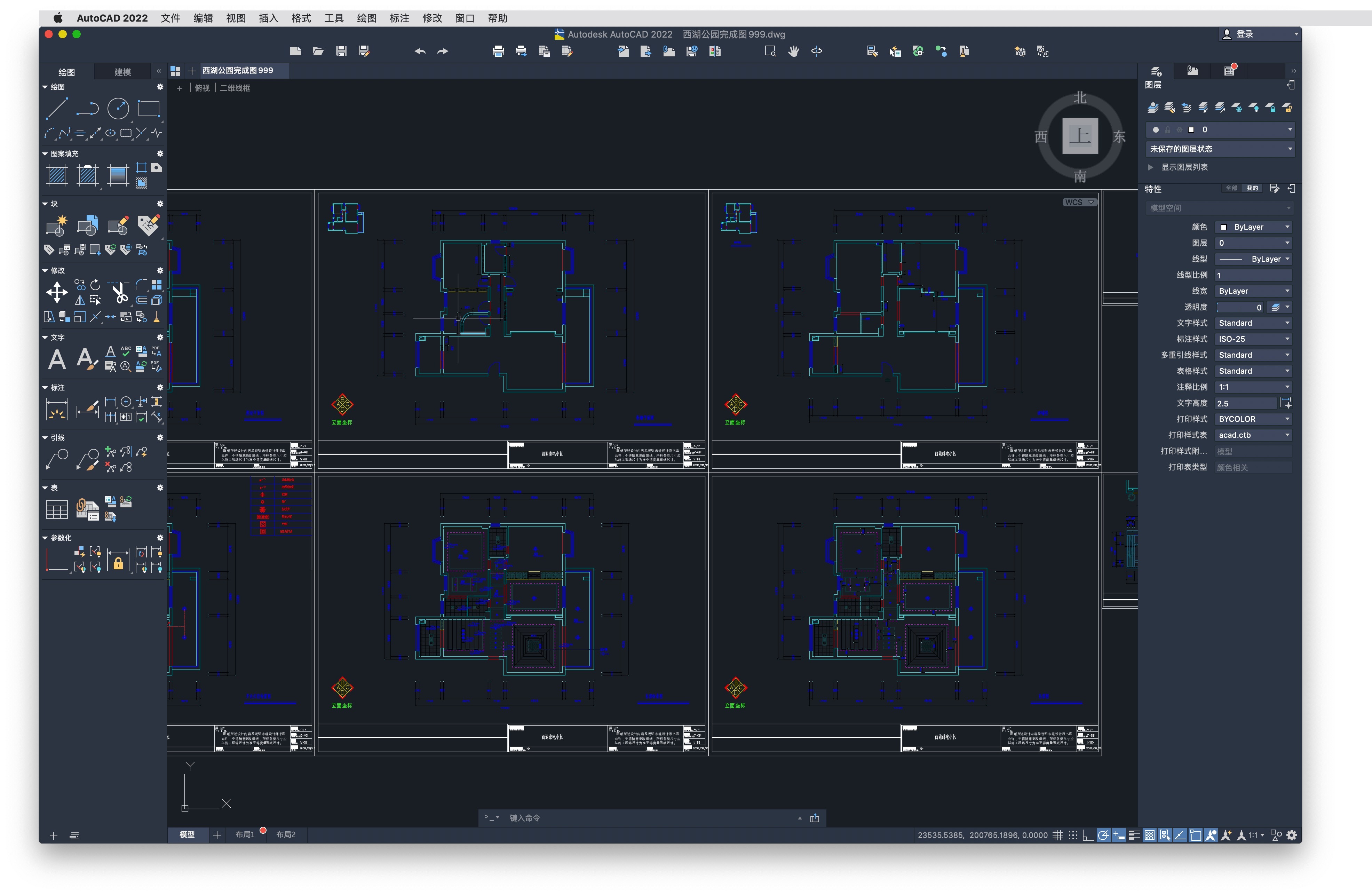The width and height of the screenshot is (1372, 895).
Task: Select the Trim scissors tool
Action: click(119, 292)
